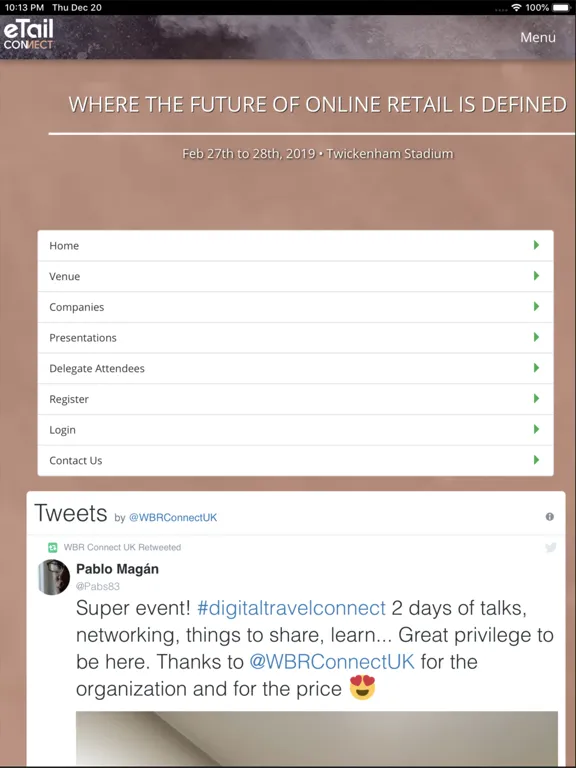The width and height of the screenshot is (576, 768).
Task: Open the Pablo Magán name link
Action: point(118,569)
